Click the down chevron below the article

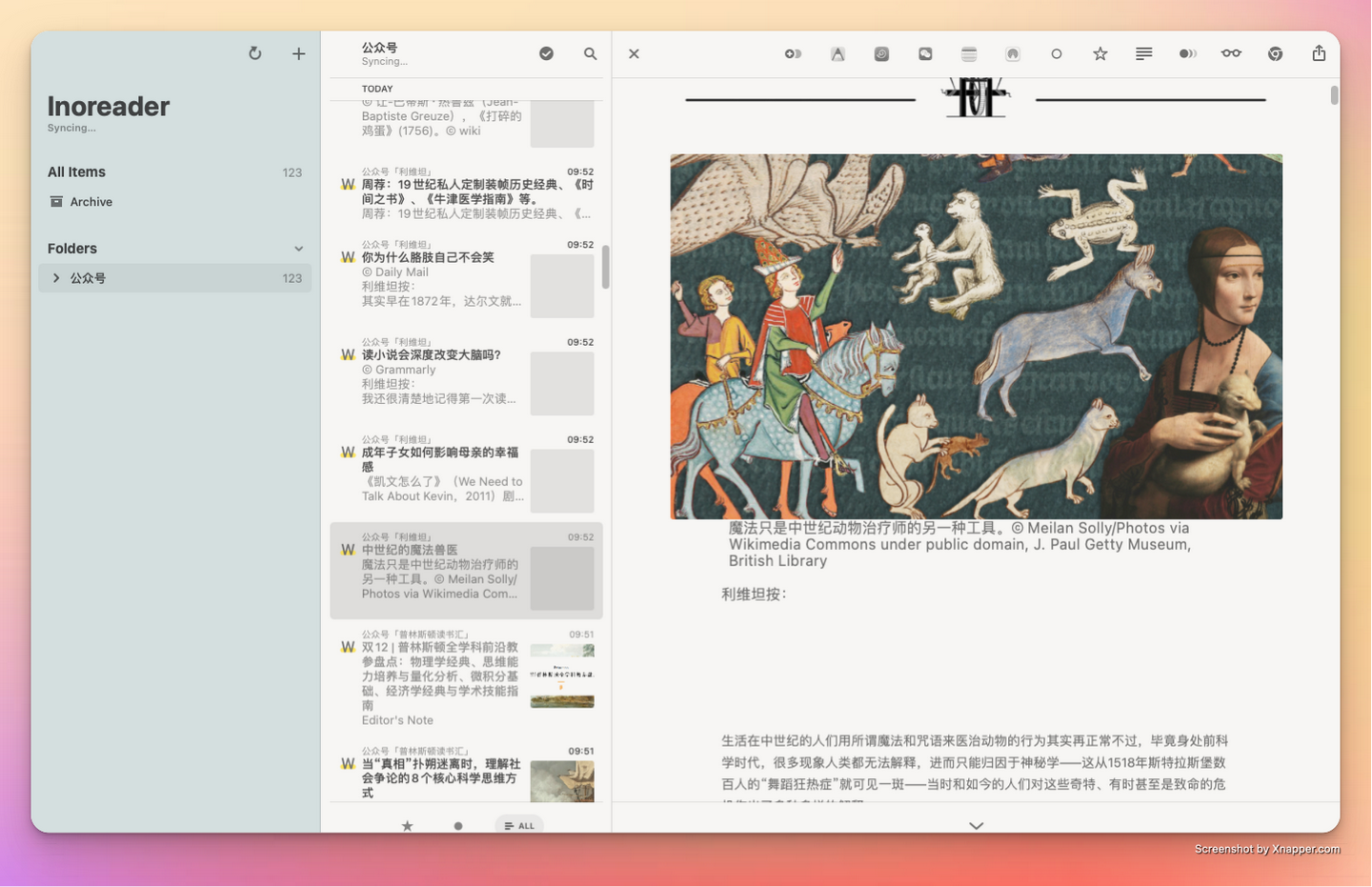pos(975,825)
